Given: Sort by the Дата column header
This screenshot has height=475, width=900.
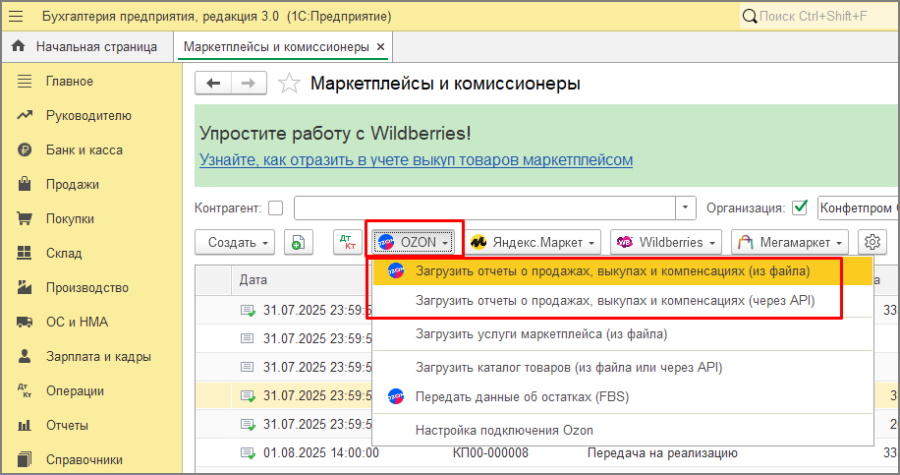Looking at the screenshot, I should pyautogui.click(x=253, y=280).
